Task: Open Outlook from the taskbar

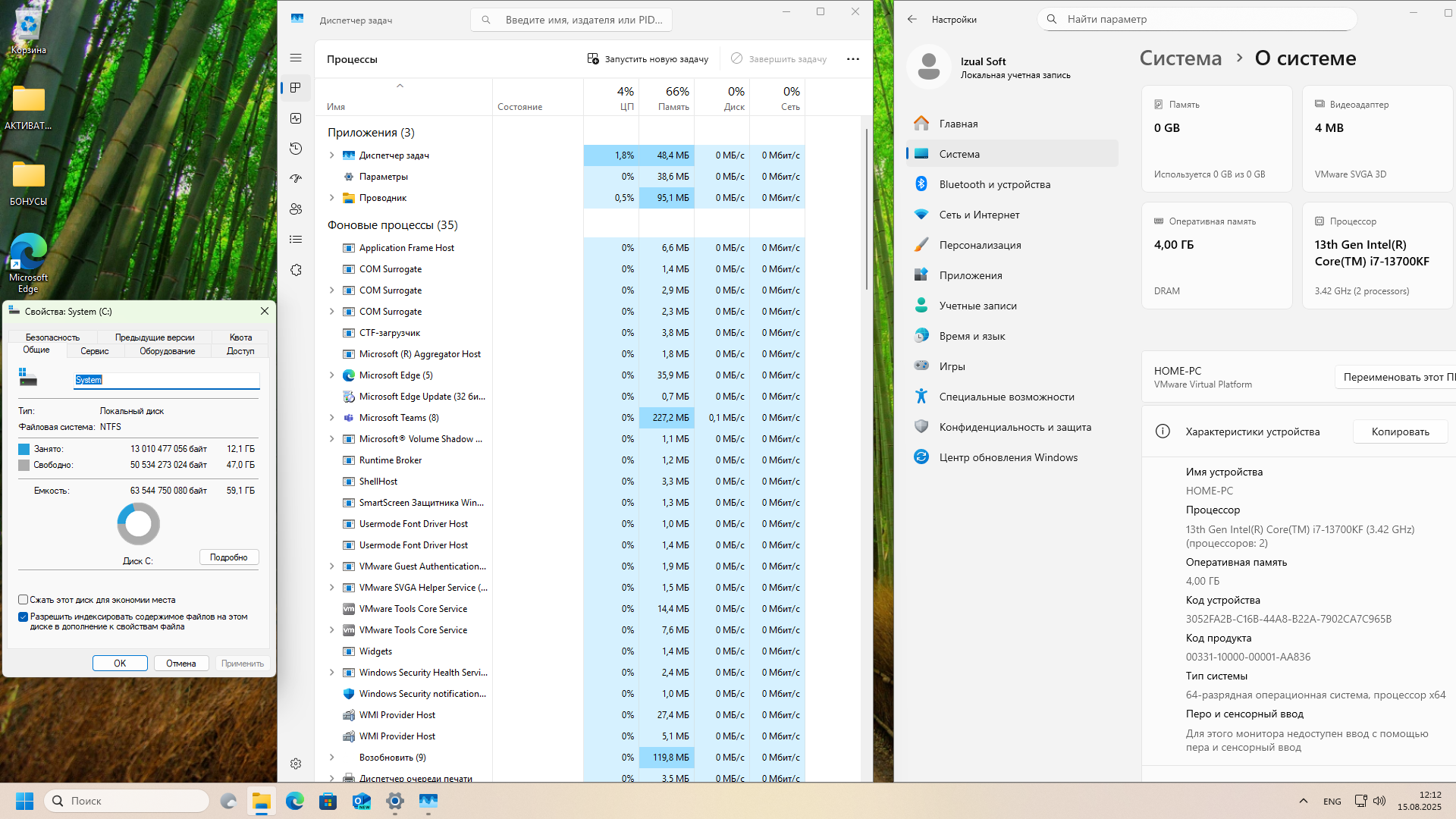Action: click(362, 801)
